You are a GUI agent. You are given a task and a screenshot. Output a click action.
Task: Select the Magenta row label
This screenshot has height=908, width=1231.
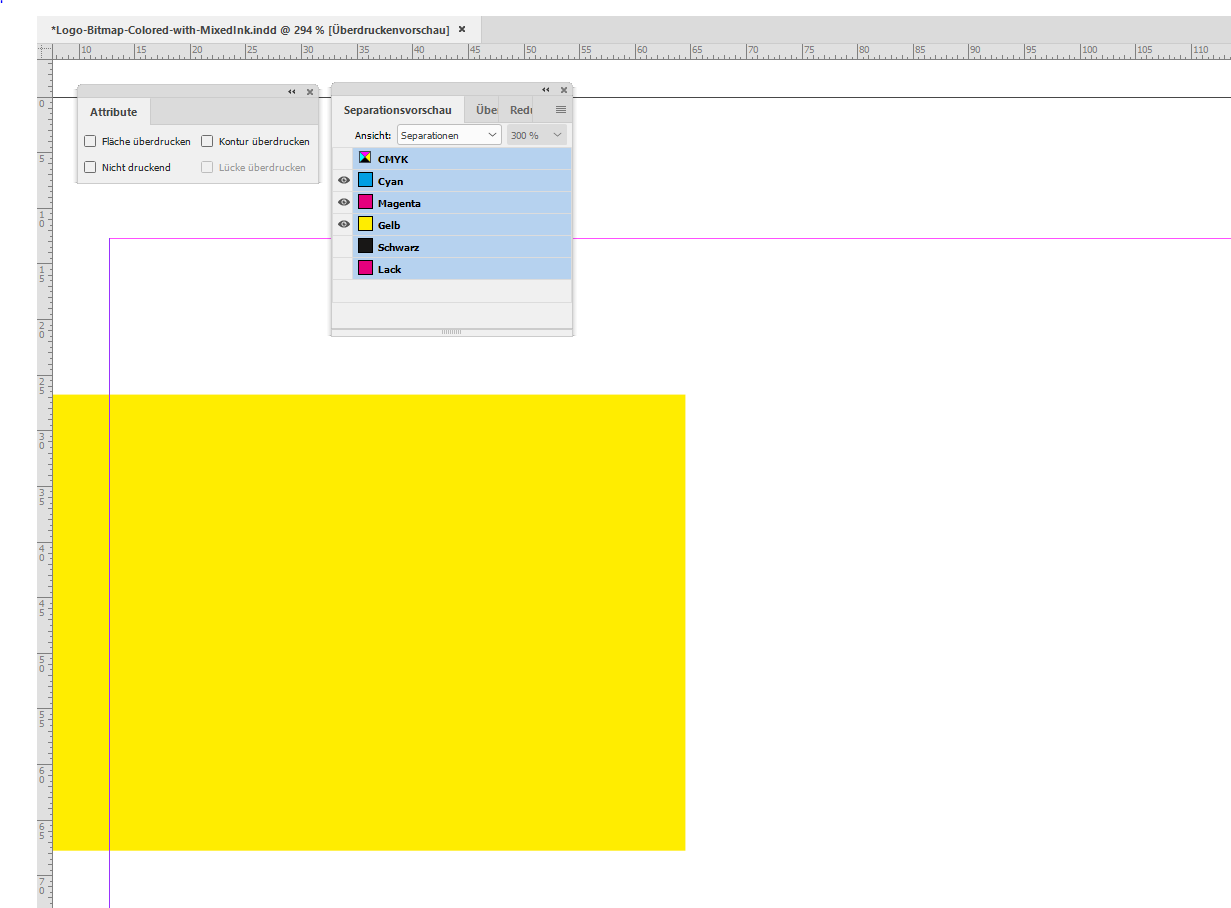pyautogui.click(x=399, y=204)
